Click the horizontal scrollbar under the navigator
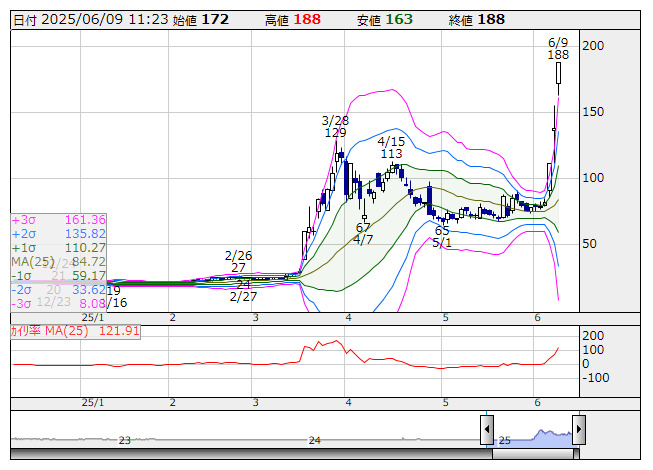The image size is (653, 470). click(x=300, y=455)
